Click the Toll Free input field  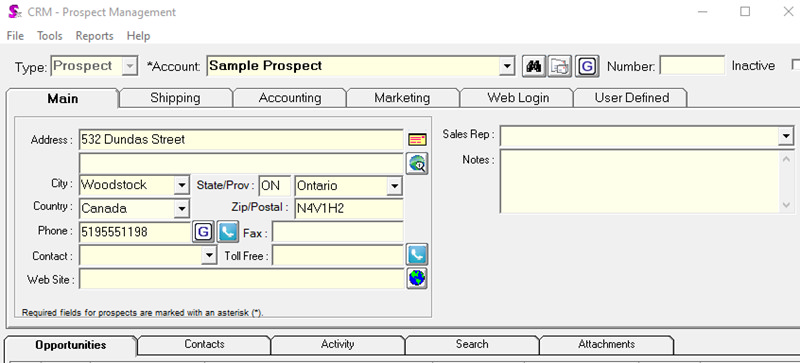[338, 255]
